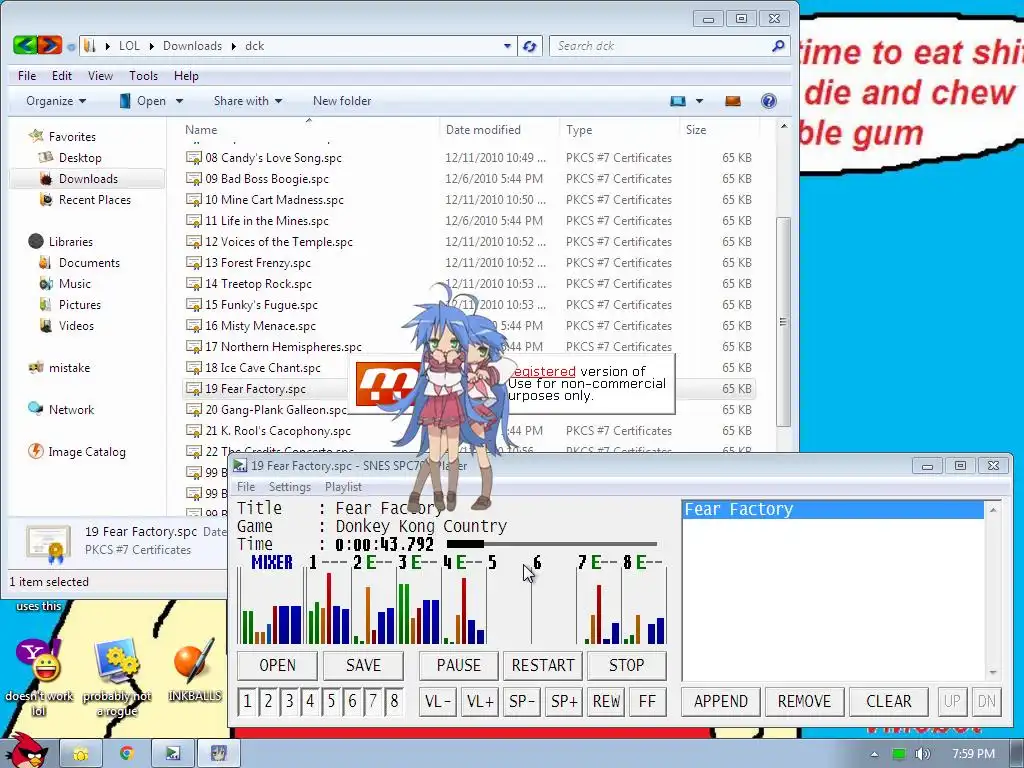Click the STOP button
This screenshot has width=1024, height=768.
626,665
